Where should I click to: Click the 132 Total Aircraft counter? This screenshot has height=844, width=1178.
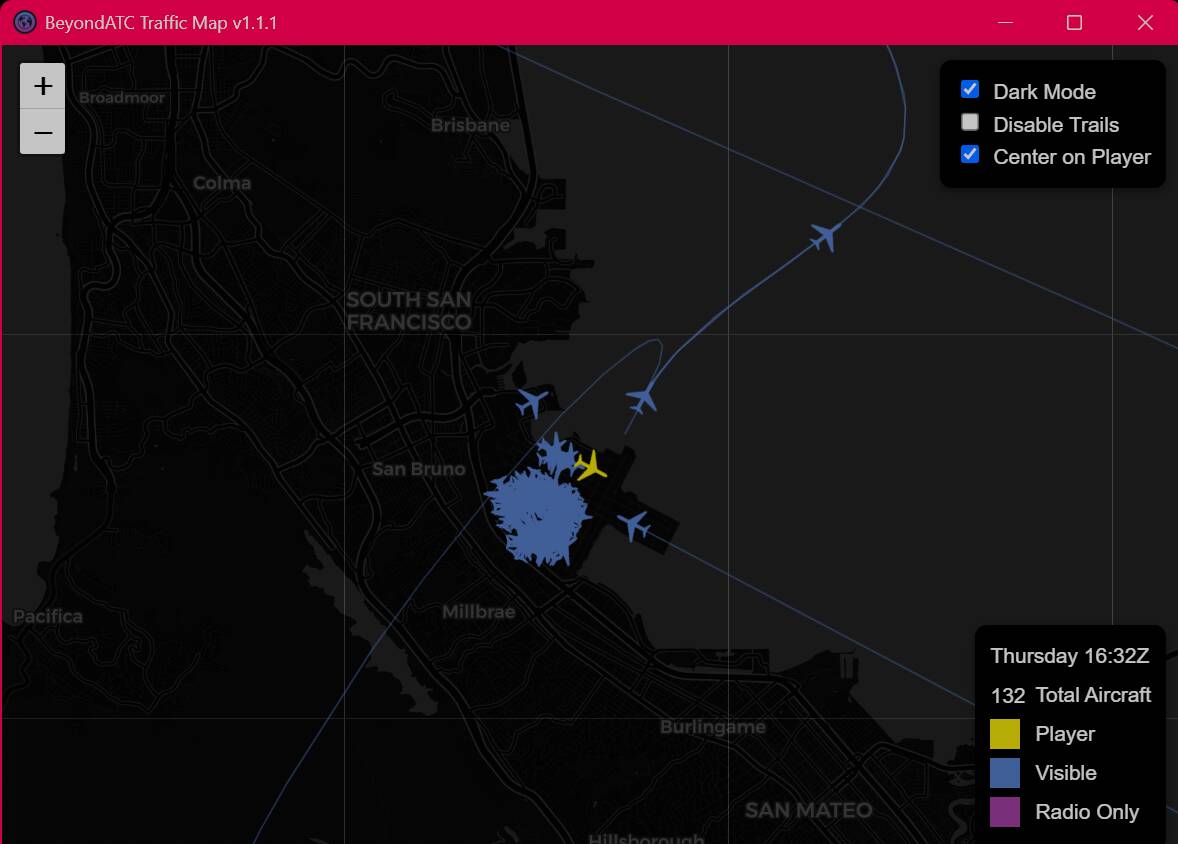(1070, 695)
